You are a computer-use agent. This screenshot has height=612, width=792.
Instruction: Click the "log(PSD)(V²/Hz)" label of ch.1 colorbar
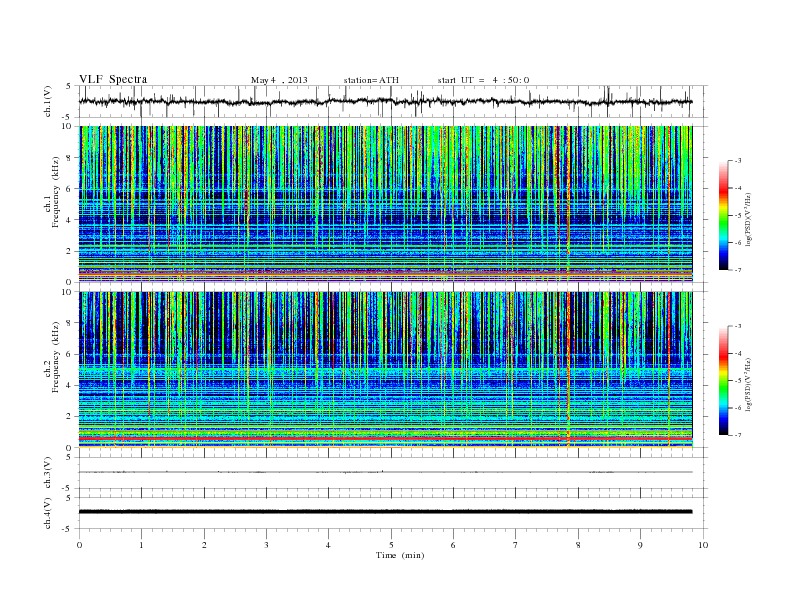click(748, 218)
